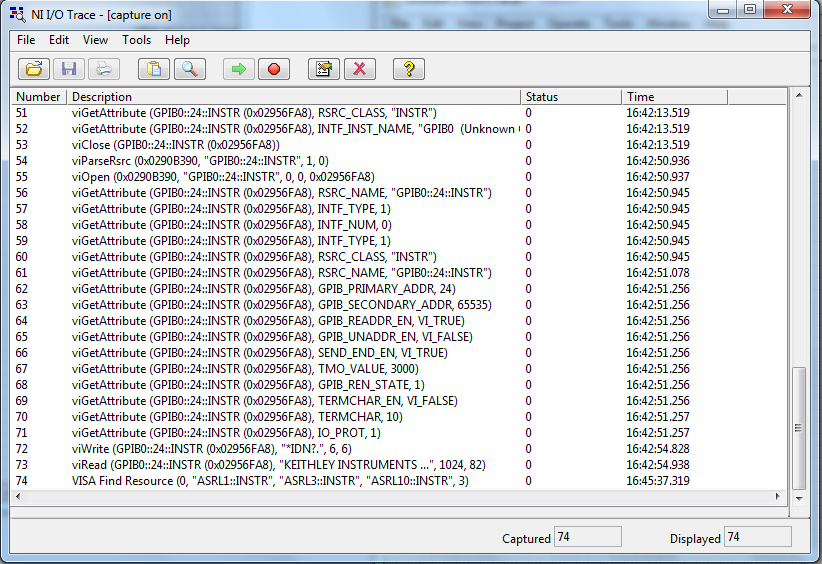
Task: Click the Captured count field
Action: [x=588, y=537]
